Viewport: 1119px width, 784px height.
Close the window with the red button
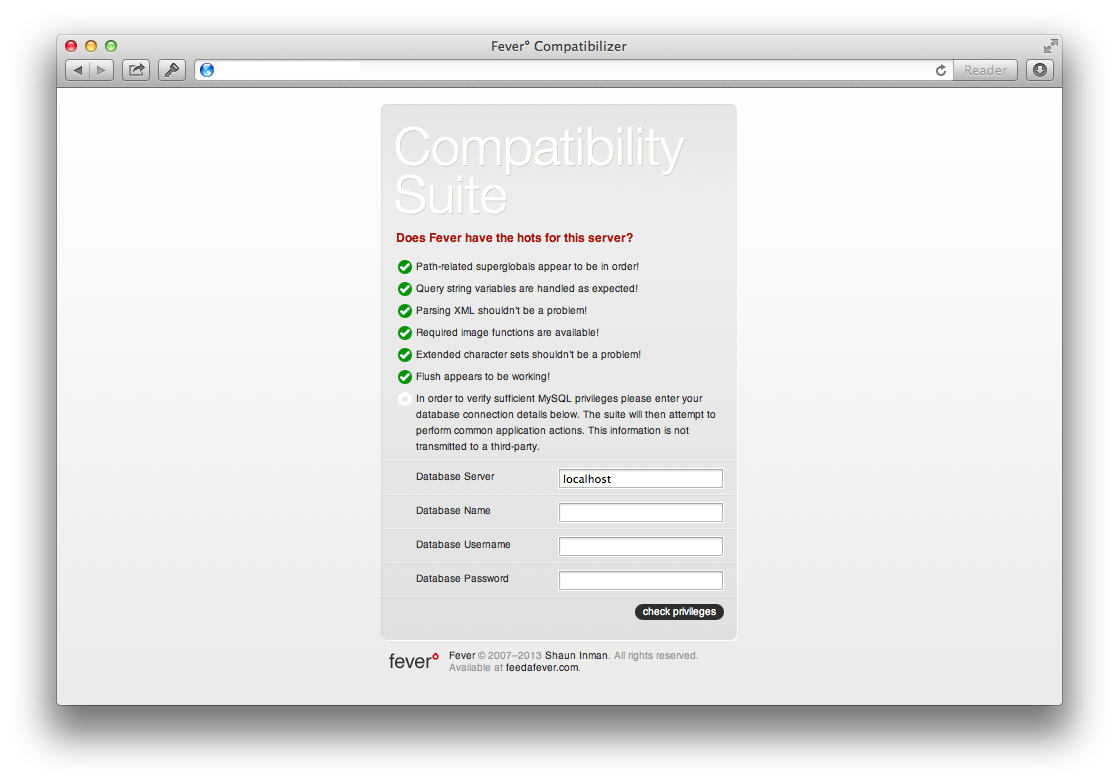(71, 46)
